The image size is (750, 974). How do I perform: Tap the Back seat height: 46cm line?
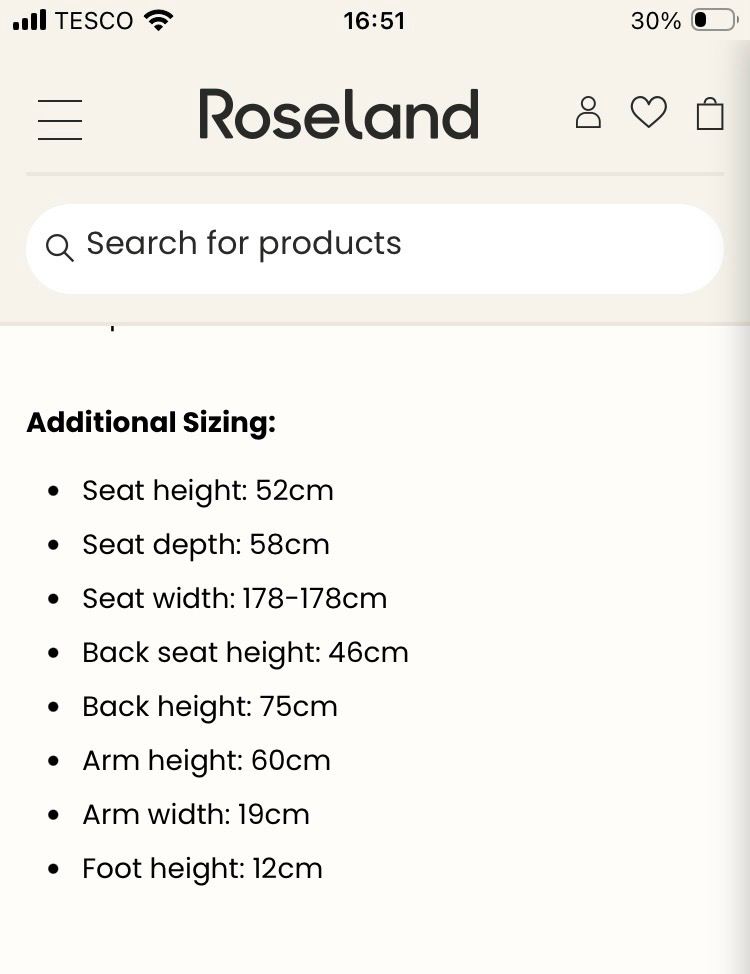(x=245, y=652)
